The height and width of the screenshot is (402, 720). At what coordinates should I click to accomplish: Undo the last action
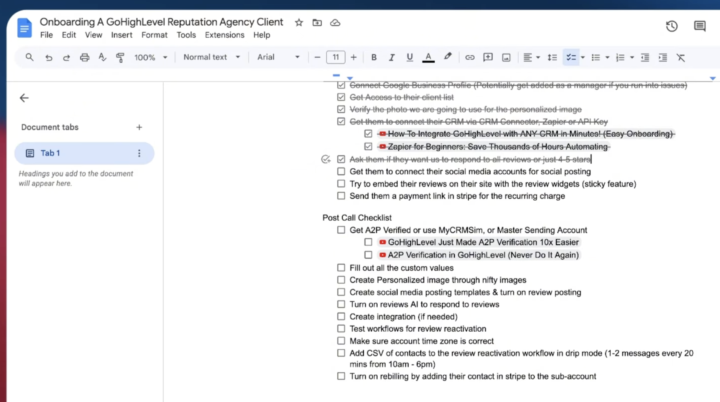point(48,57)
